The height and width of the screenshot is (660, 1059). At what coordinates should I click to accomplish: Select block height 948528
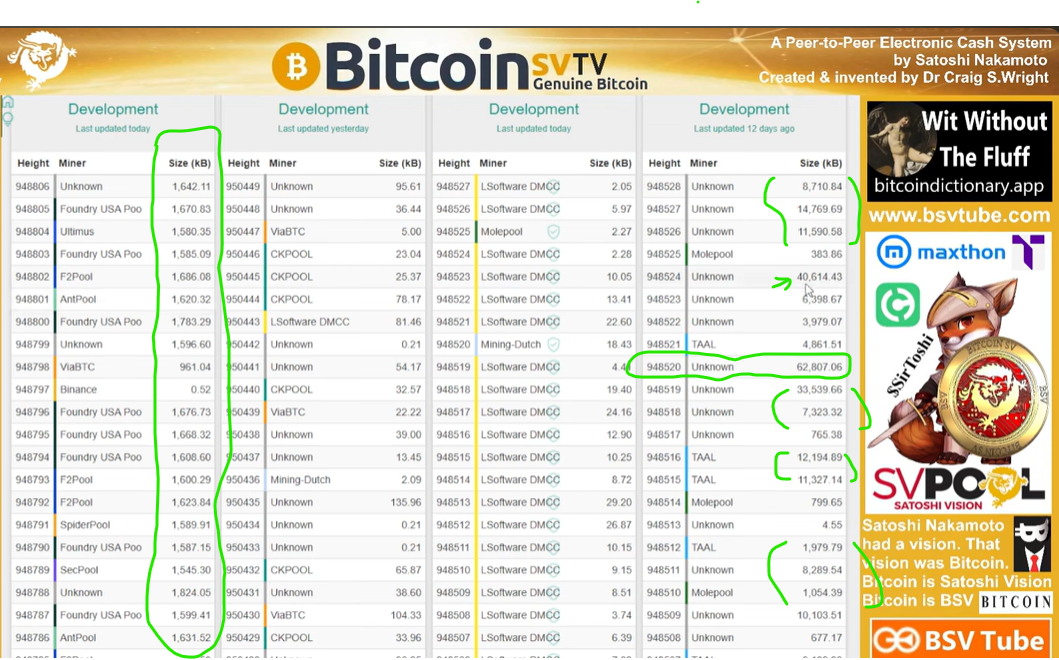click(663, 186)
